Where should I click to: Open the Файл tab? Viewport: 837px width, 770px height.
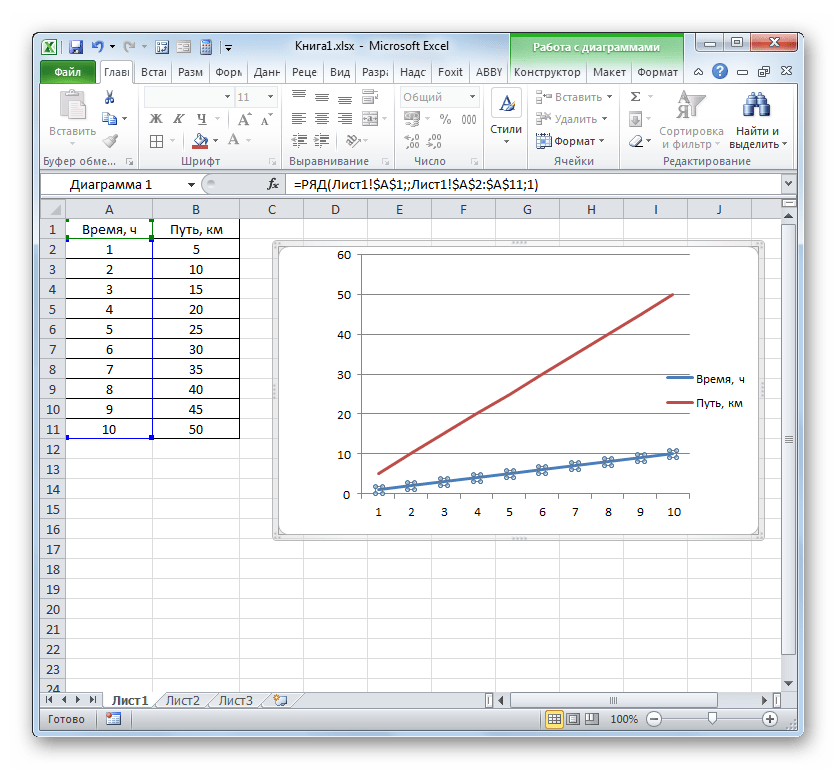pos(67,72)
